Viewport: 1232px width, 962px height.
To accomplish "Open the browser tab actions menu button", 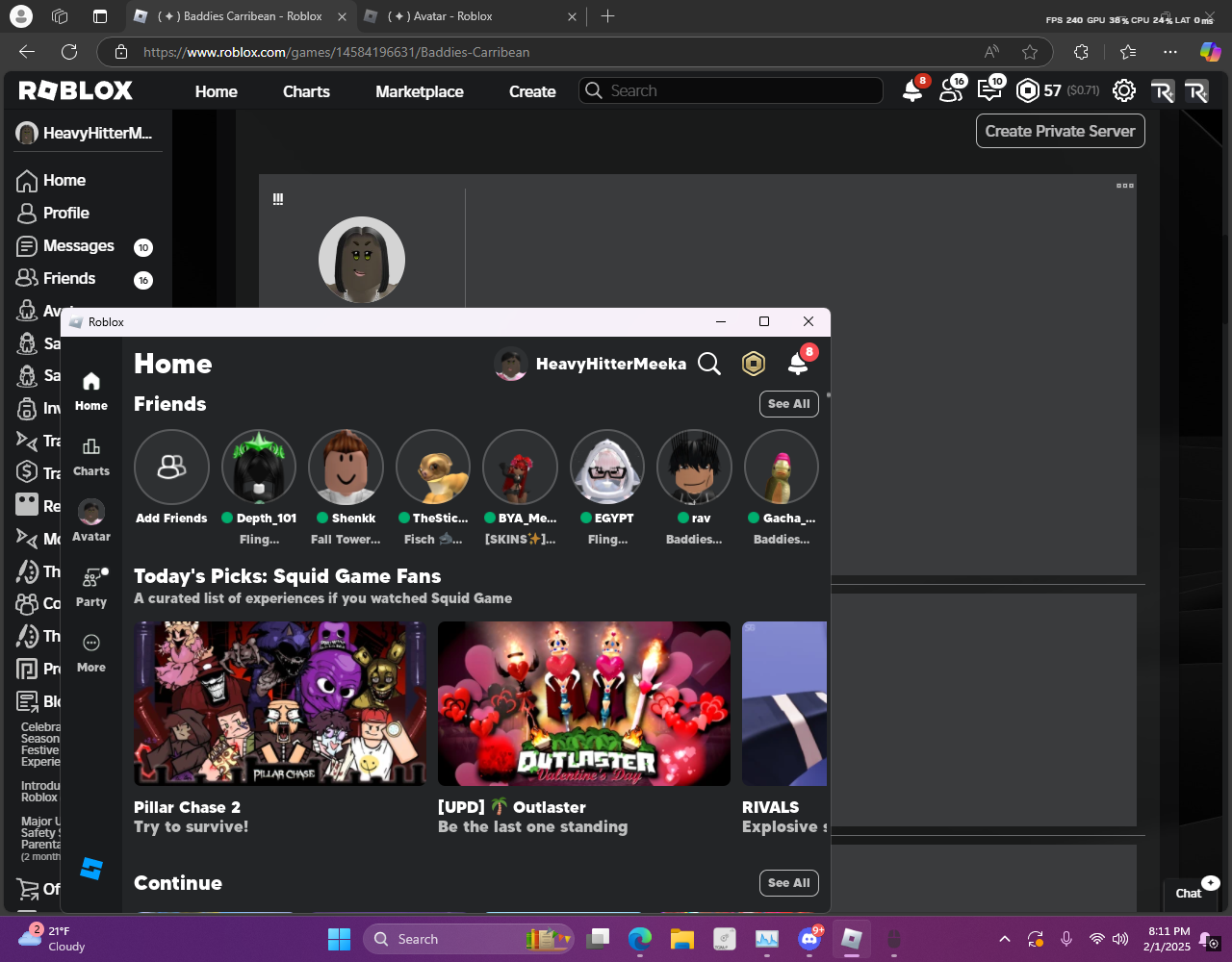I will click(100, 16).
